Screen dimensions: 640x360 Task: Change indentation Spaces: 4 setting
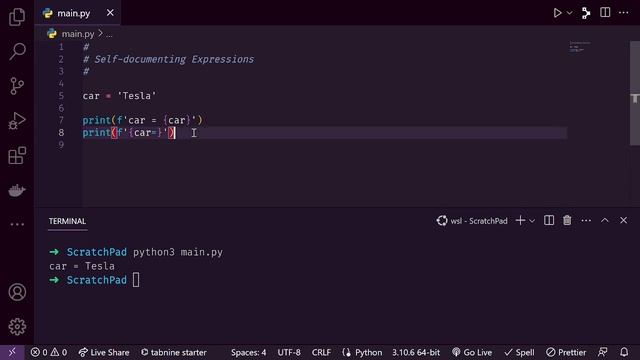[x=248, y=352]
